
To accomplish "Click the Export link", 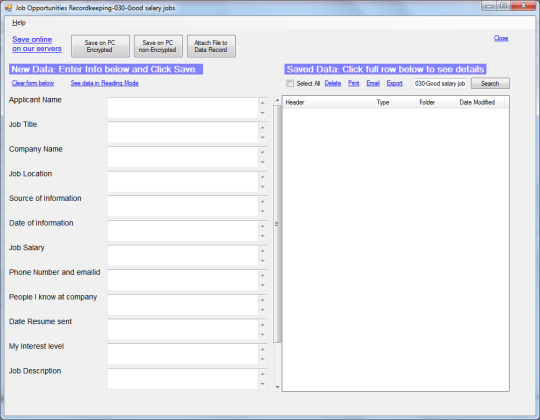I will (x=395, y=83).
